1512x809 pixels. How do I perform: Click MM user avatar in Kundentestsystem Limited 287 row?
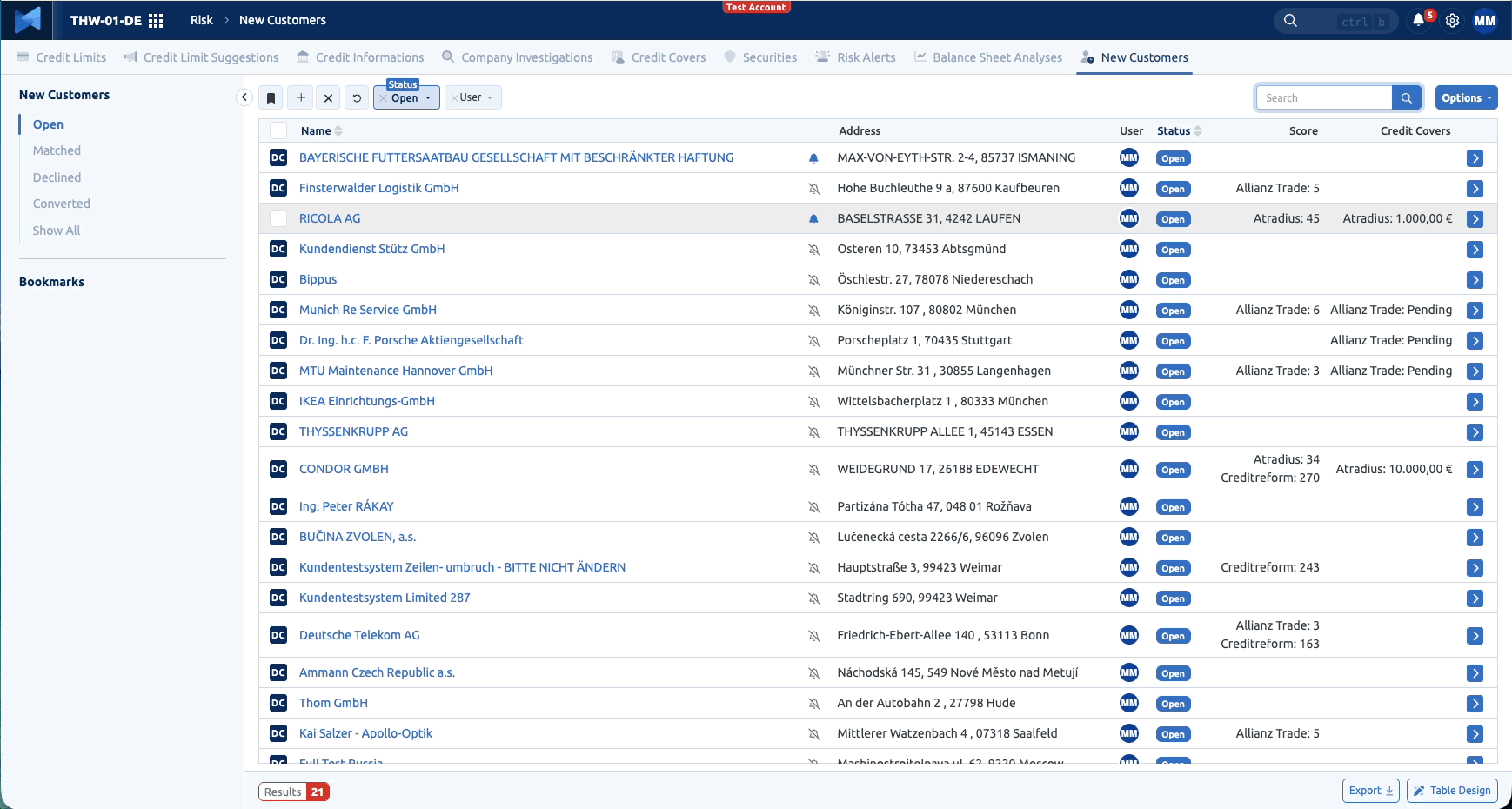pyautogui.click(x=1129, y=598)
